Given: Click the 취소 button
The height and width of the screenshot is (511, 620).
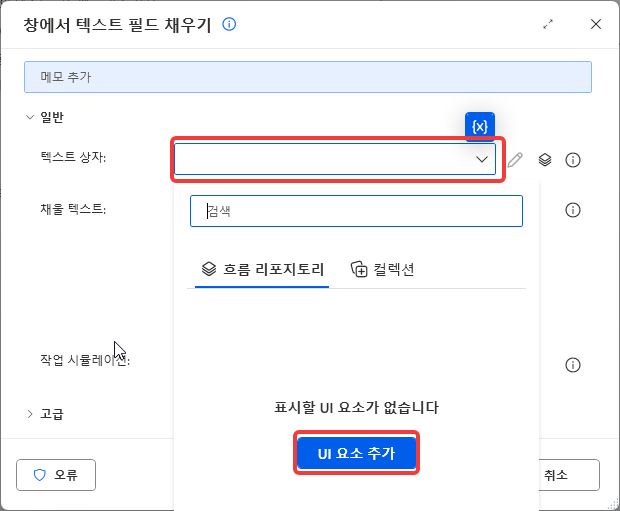Looking at the screenshot, I should click(569, 475).
